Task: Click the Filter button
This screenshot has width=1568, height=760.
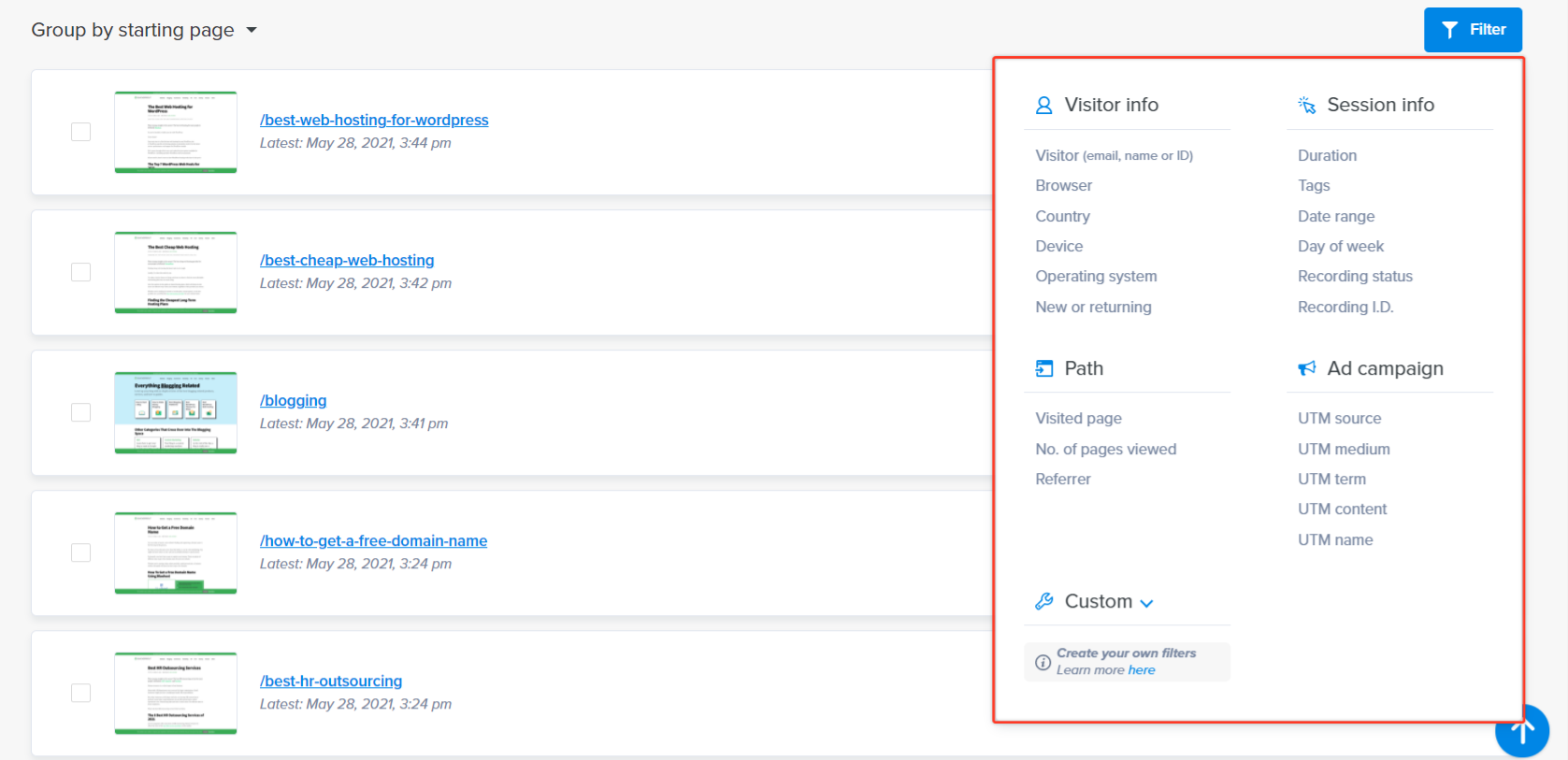Action: pos(1473,30)
